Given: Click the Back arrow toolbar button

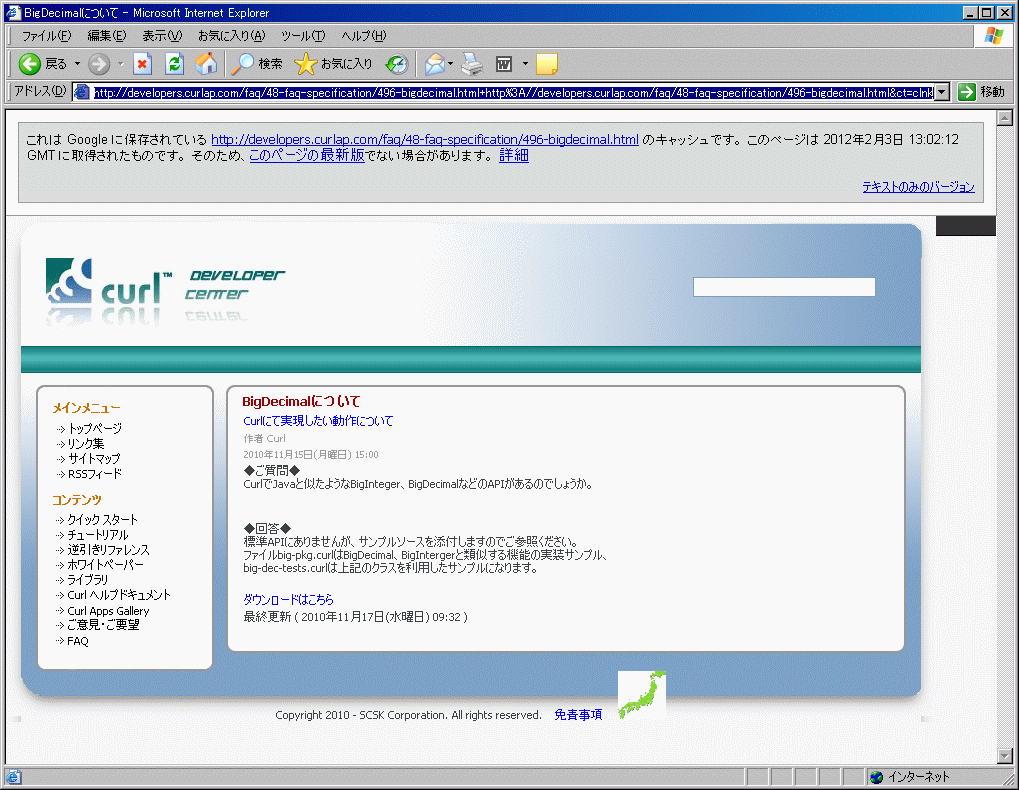Looking at the screenshot, I should click(x=31, y=64).
